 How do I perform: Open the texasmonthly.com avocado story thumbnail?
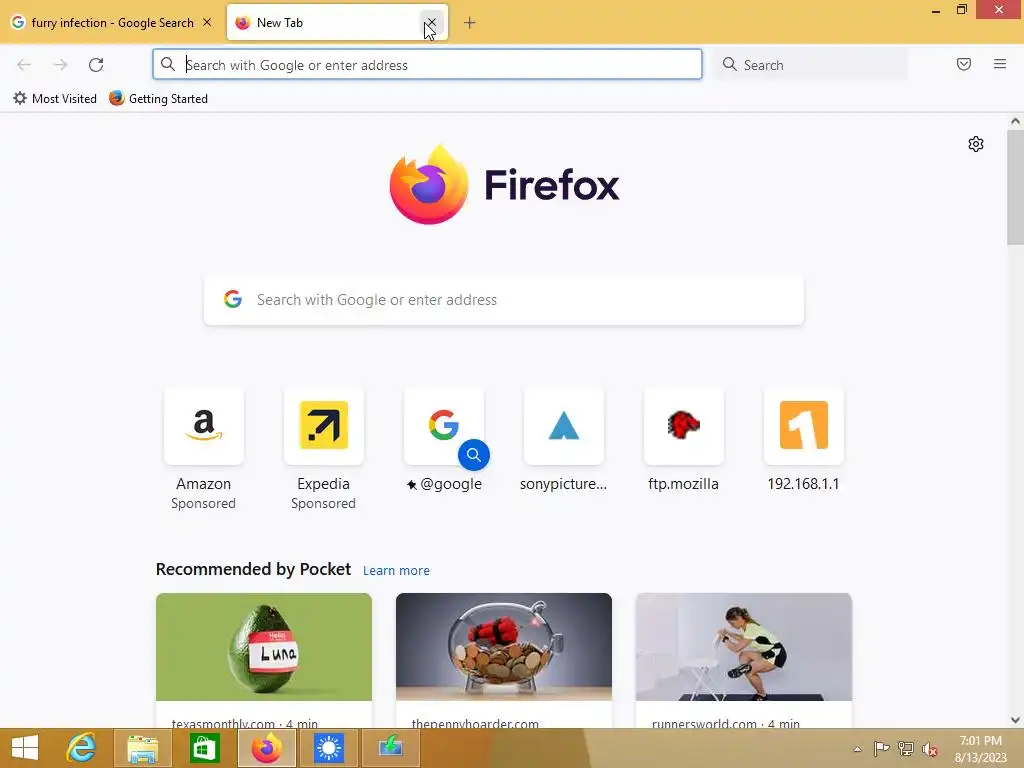pos(264,647)
